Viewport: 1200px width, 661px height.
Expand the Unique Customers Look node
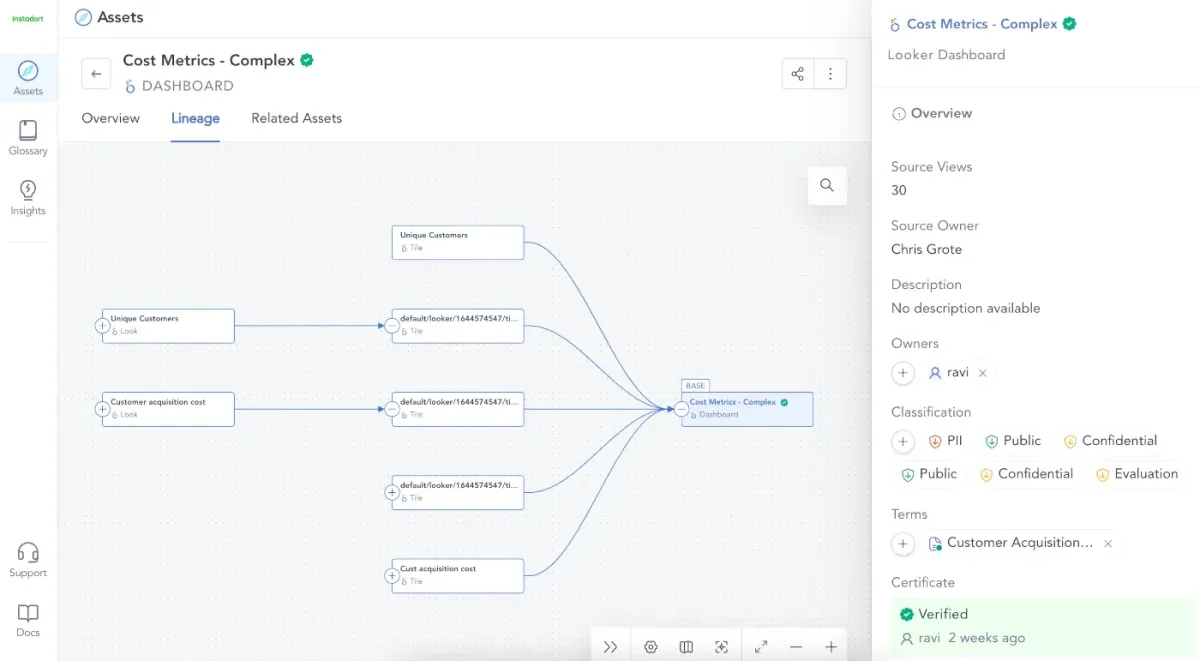[x=102, y=326]
